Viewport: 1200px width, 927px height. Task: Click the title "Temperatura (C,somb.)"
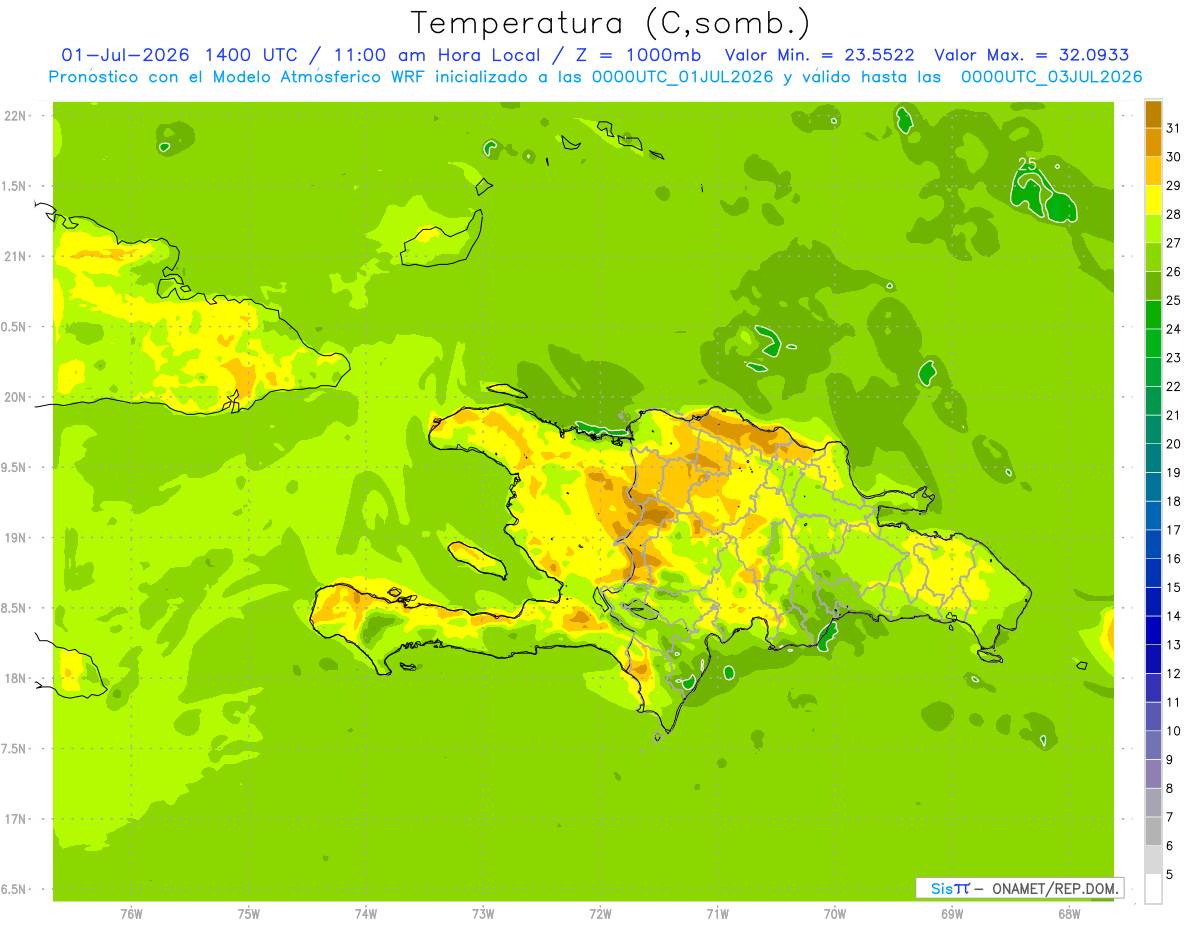(x=611, y=23)
